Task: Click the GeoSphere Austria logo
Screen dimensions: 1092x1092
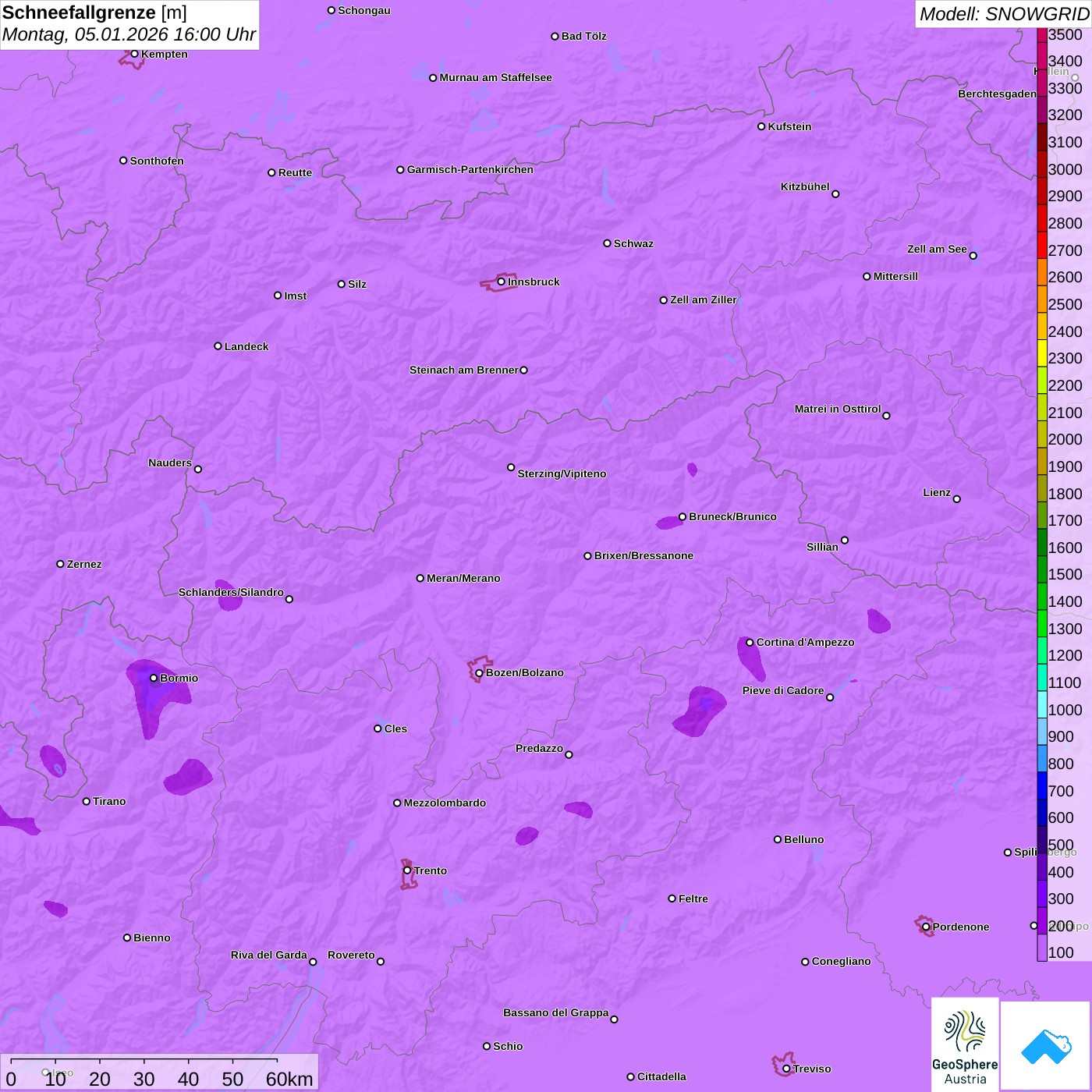Action: click(x=965, y=1044)
